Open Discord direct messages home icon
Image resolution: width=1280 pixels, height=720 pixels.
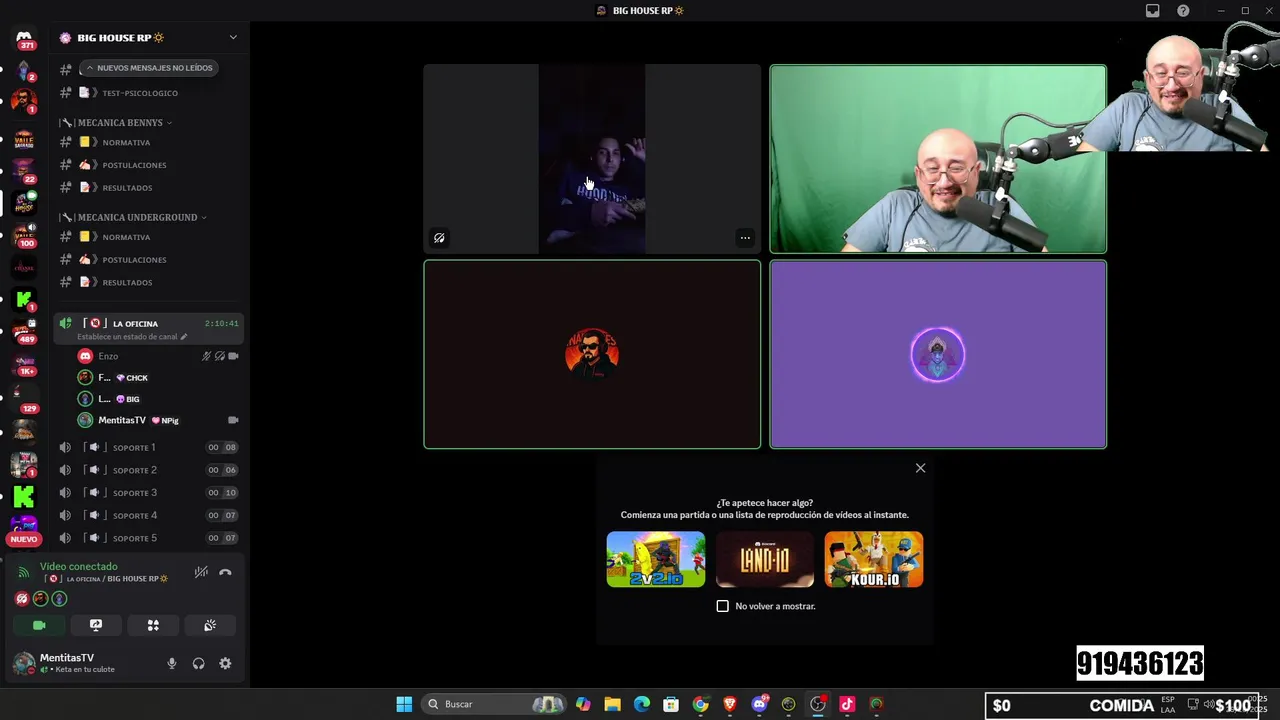[24, 39]
